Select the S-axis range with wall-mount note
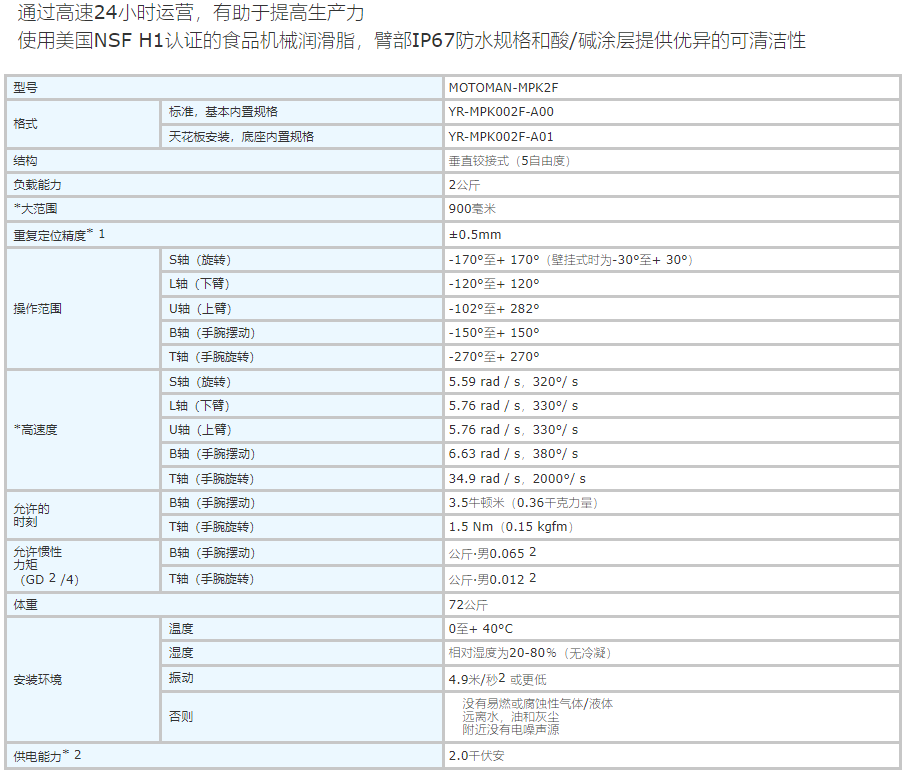 pyautogui.click(x=571, y=260)
